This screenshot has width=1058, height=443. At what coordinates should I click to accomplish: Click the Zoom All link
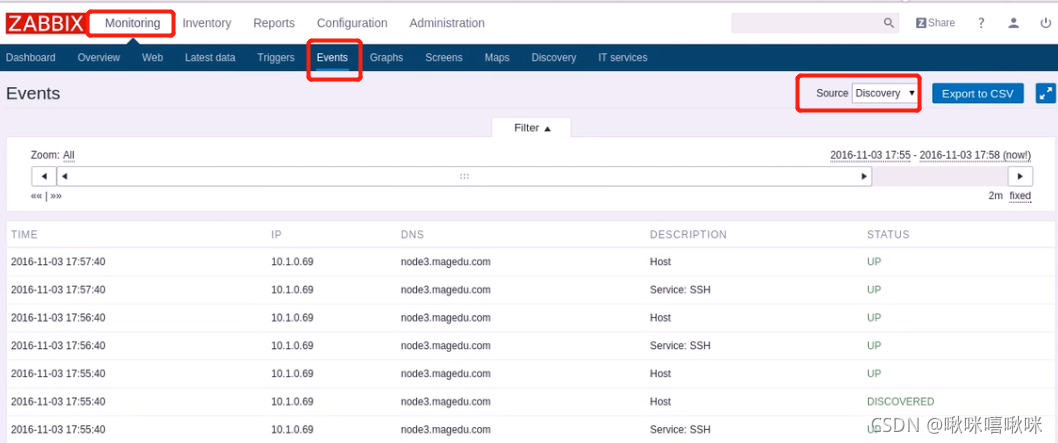[69, 155]
